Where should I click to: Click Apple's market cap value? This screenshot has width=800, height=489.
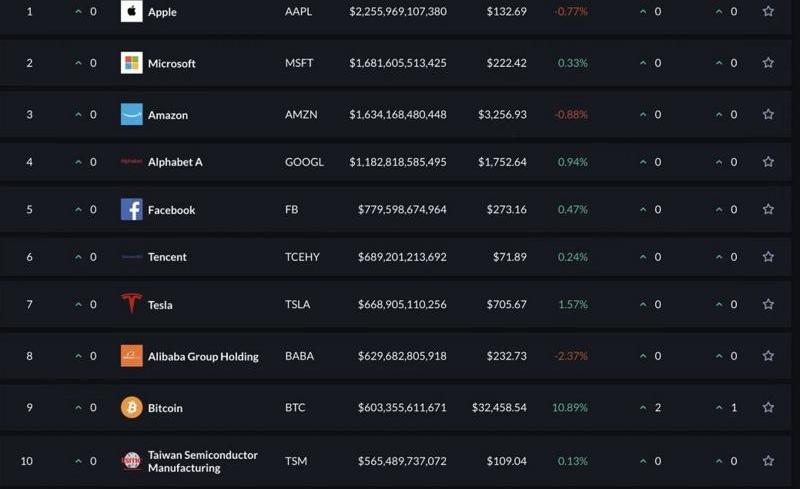click(397, 12)
